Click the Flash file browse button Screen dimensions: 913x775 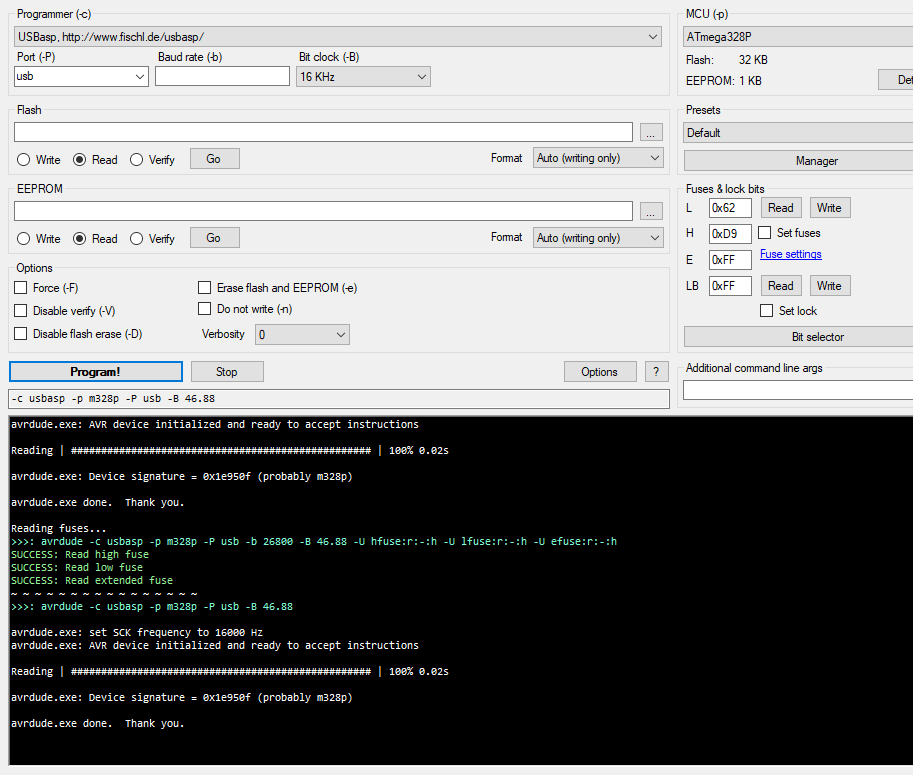pyautogui.click(x=651, y=132)
